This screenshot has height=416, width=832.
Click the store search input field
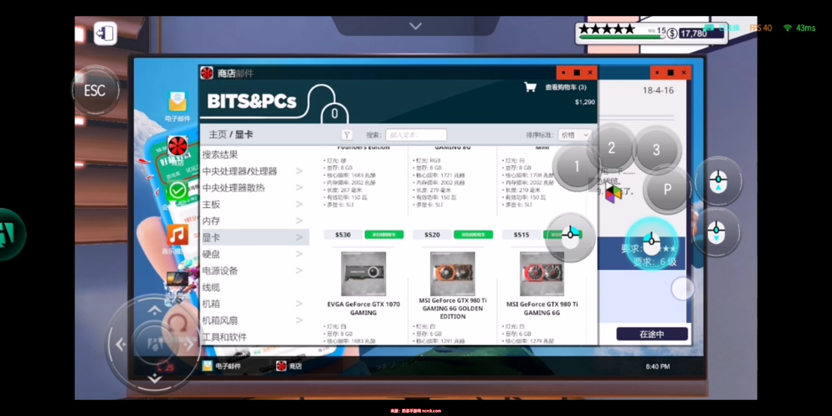[416, 135]
